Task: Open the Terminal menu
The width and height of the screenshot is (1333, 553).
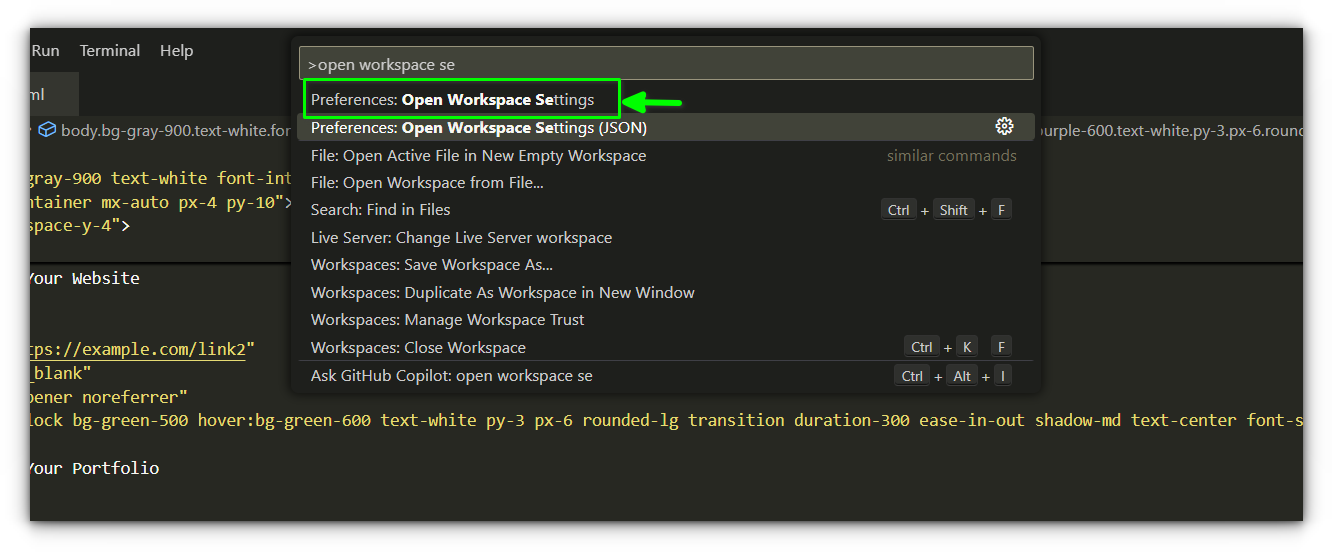Action: (x=110, y=51)
